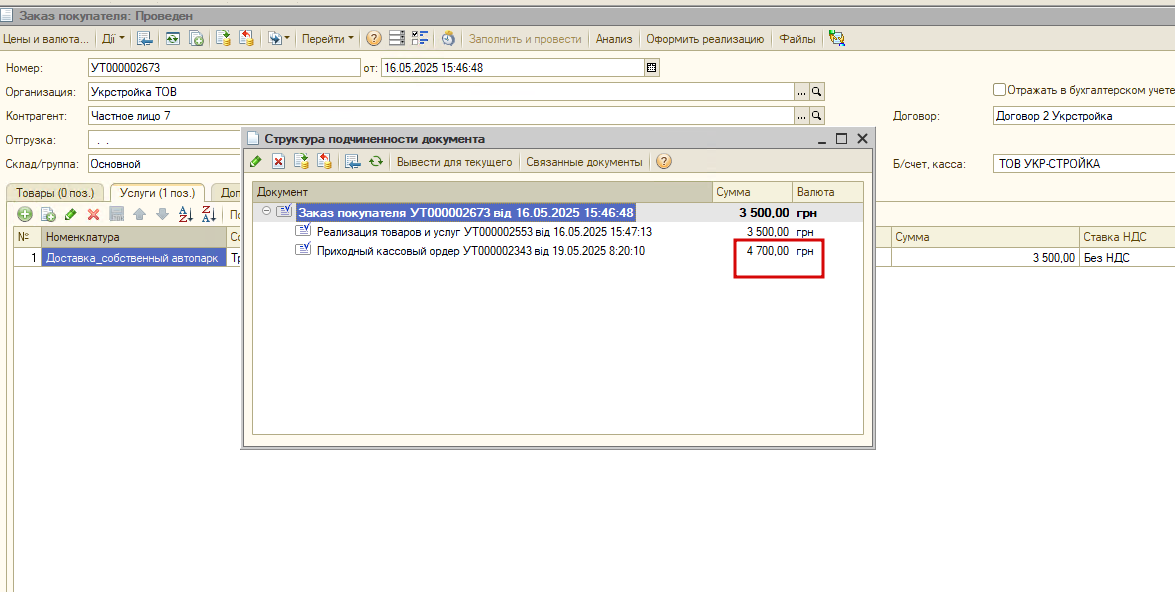Click green plus add row icon
Image resolution: width=1175 pixels, height=592 pixels.
(25, 214)
